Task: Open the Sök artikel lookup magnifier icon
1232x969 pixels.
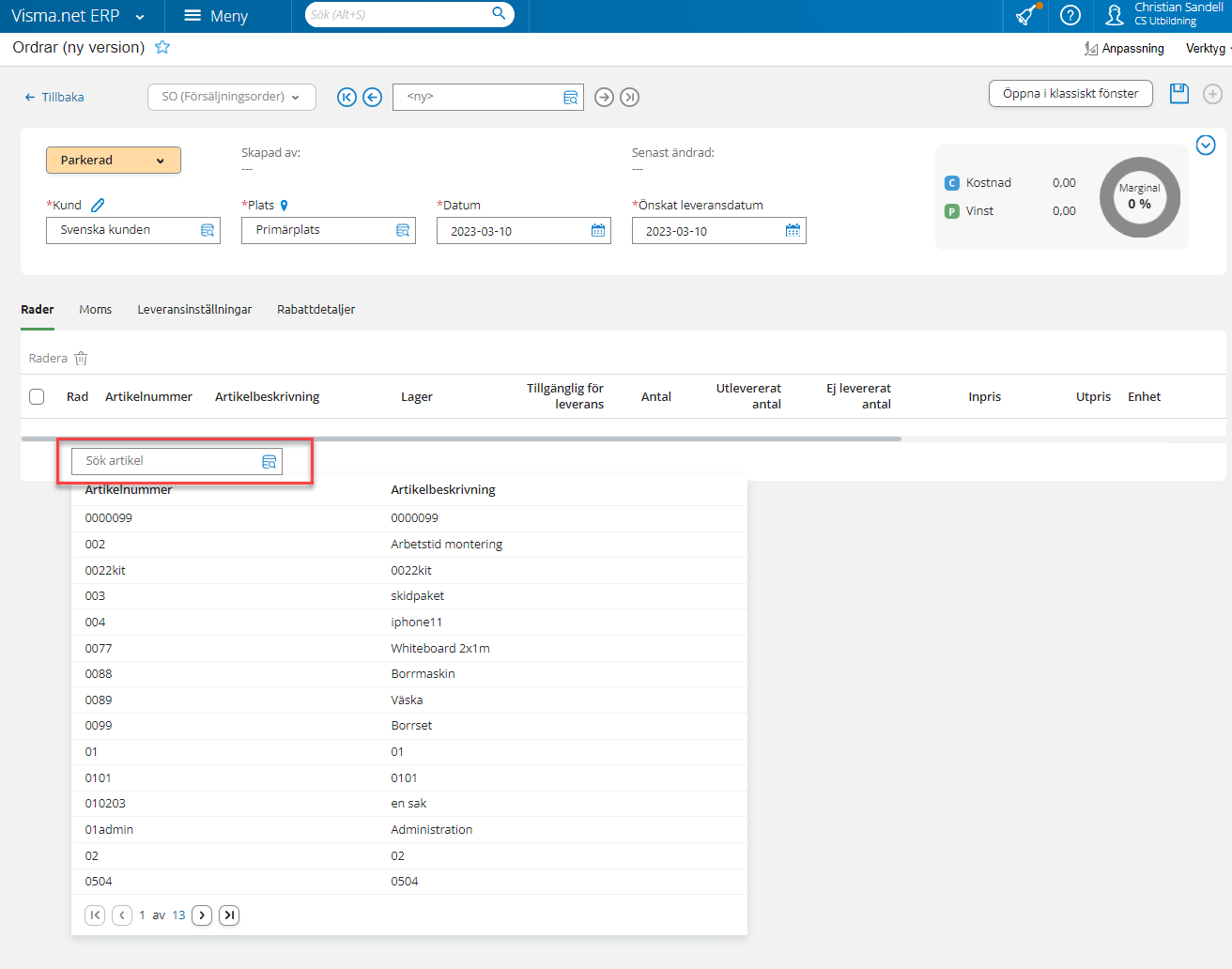Action: point(269,461)
